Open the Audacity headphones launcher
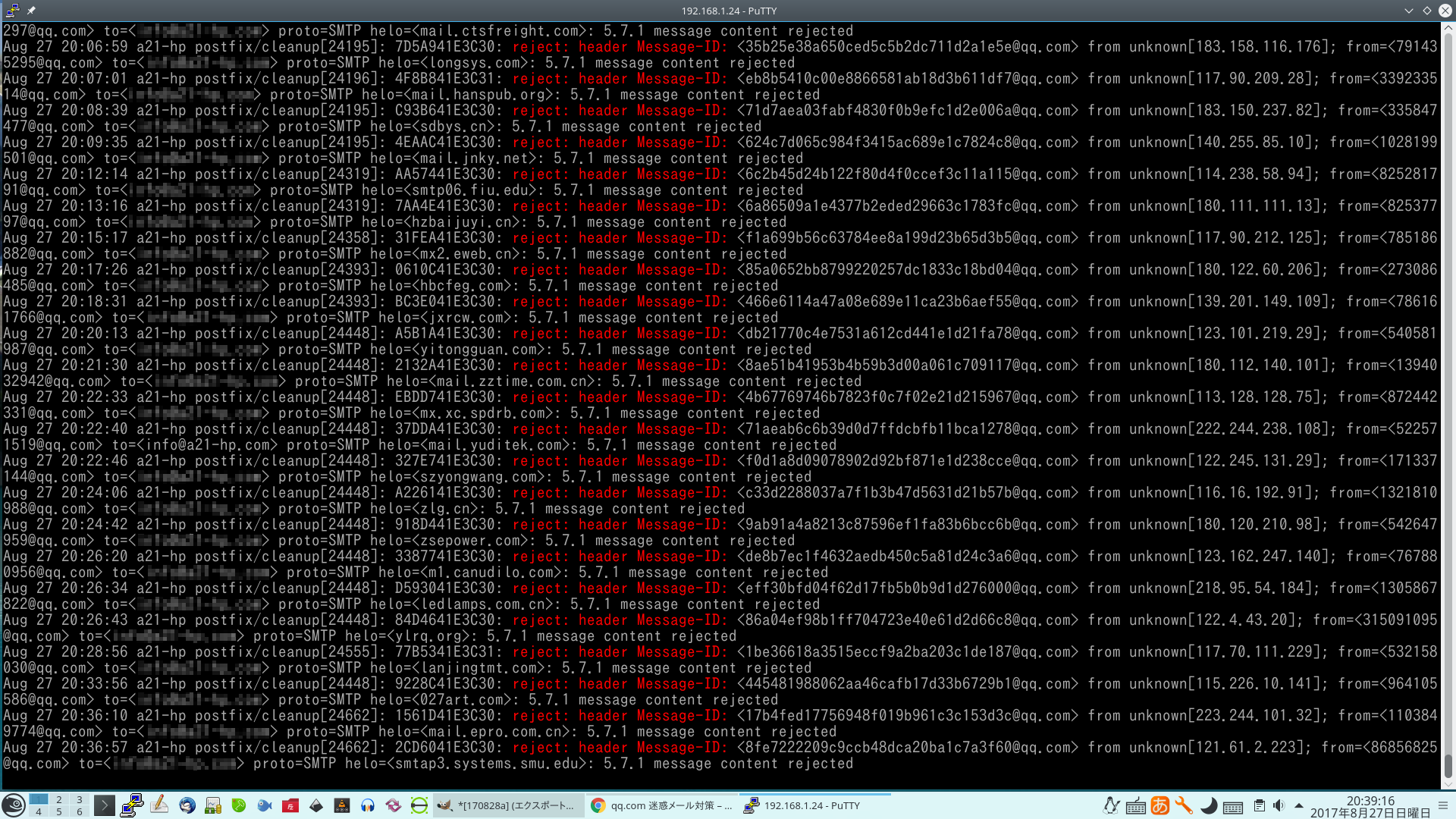This screenshot has height=819, width=1456. (x=368, y=805)
